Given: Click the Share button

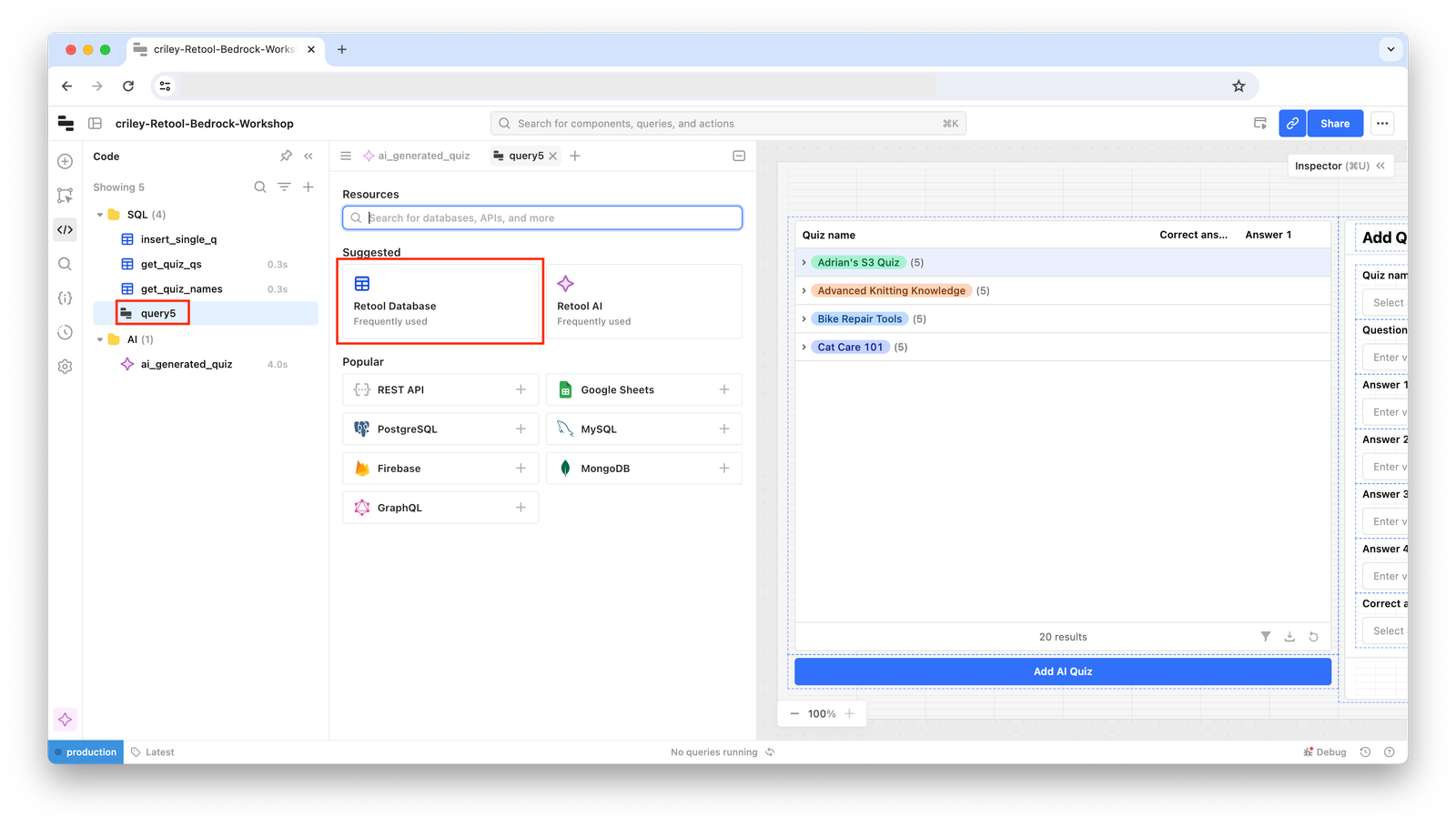Looking at the screenshot, I should [x=1335, y=124].
